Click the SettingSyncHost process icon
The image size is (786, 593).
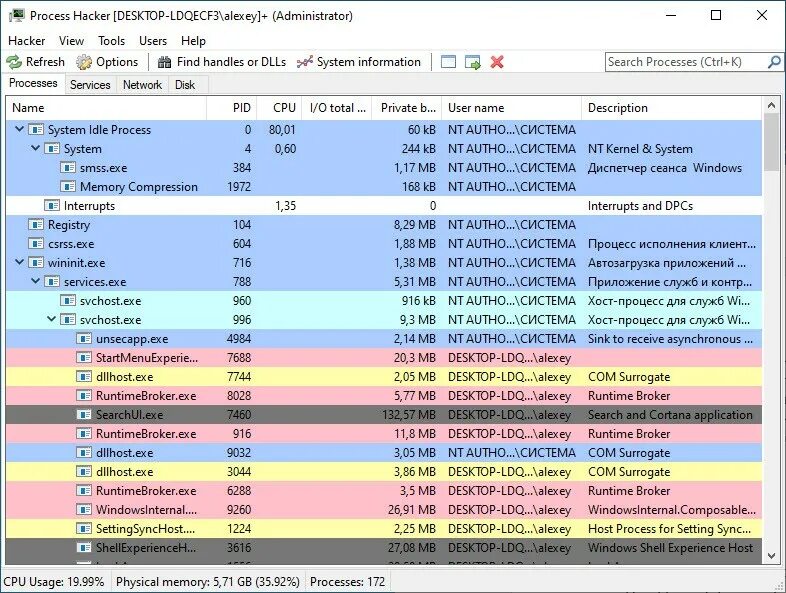[x=84, y=529]
